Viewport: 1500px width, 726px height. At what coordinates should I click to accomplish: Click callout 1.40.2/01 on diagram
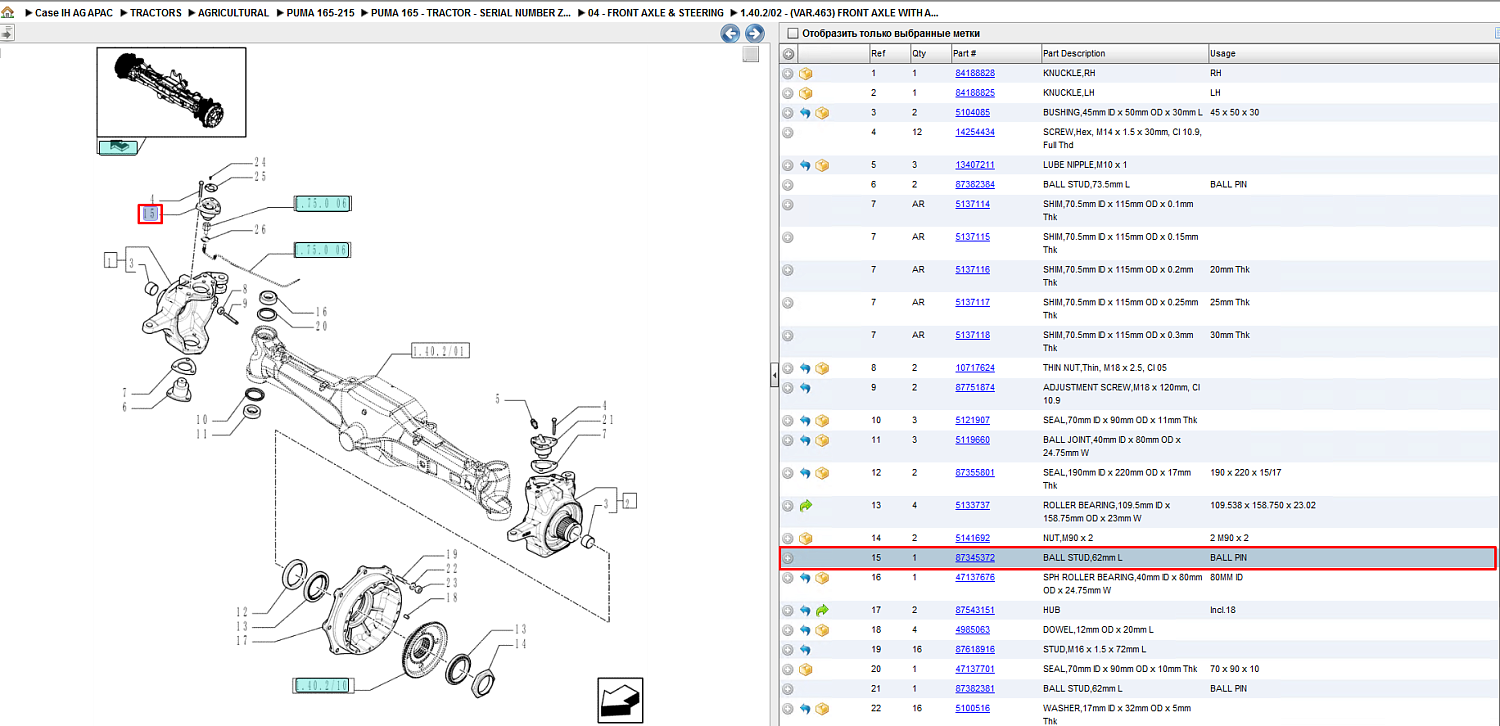click(441, 351)
